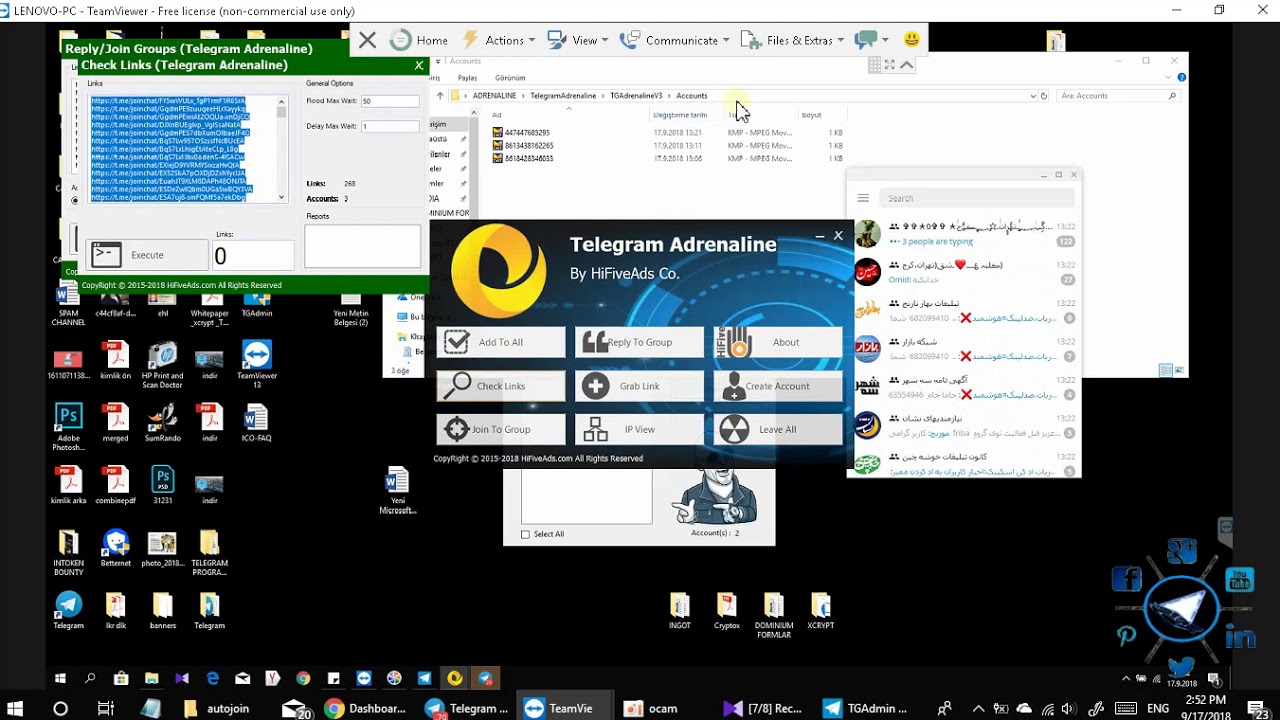
Task: Click the Reports text box
Action: coord(362,246)
